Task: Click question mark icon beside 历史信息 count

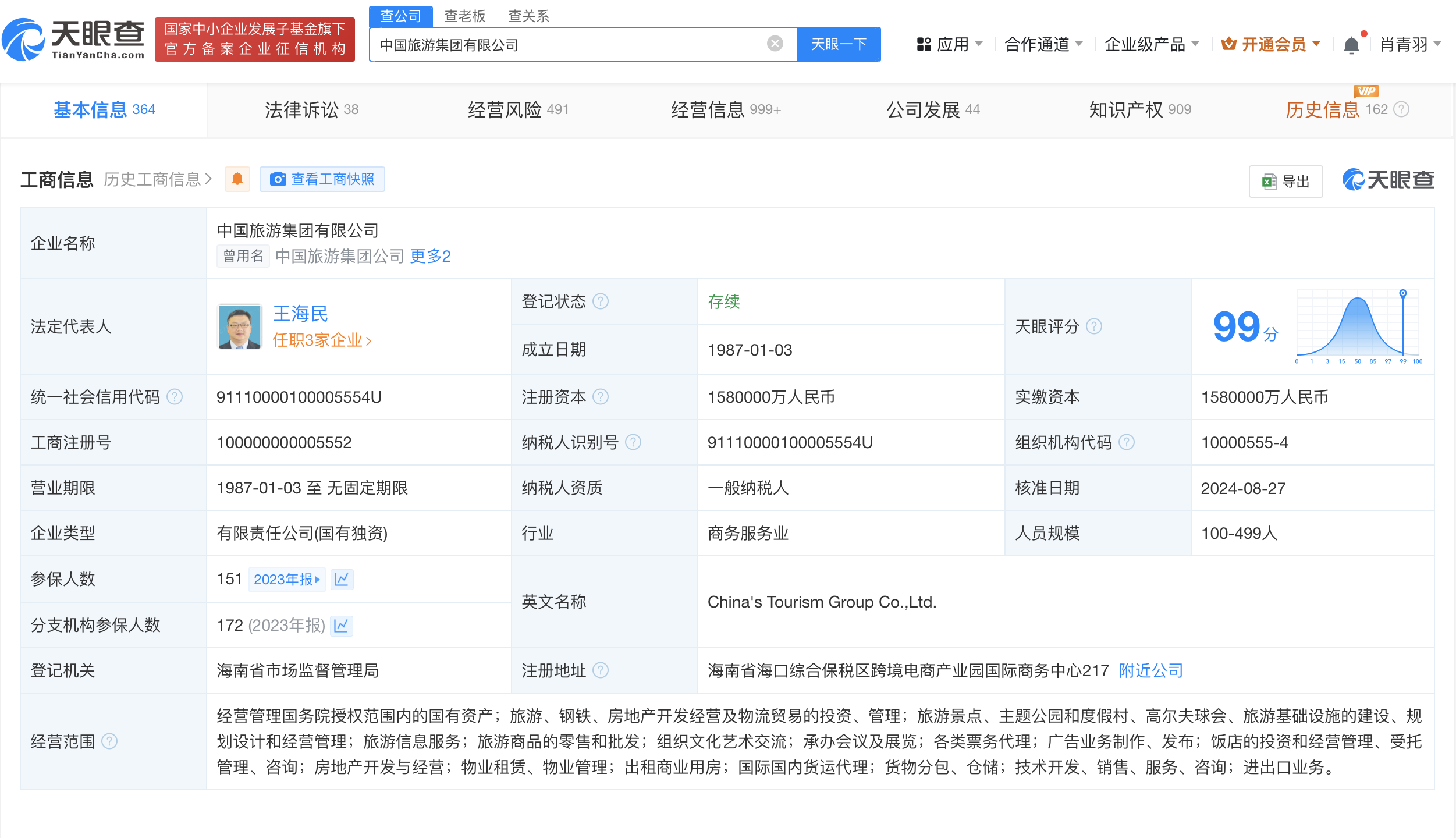Action: coord(1401,109)
